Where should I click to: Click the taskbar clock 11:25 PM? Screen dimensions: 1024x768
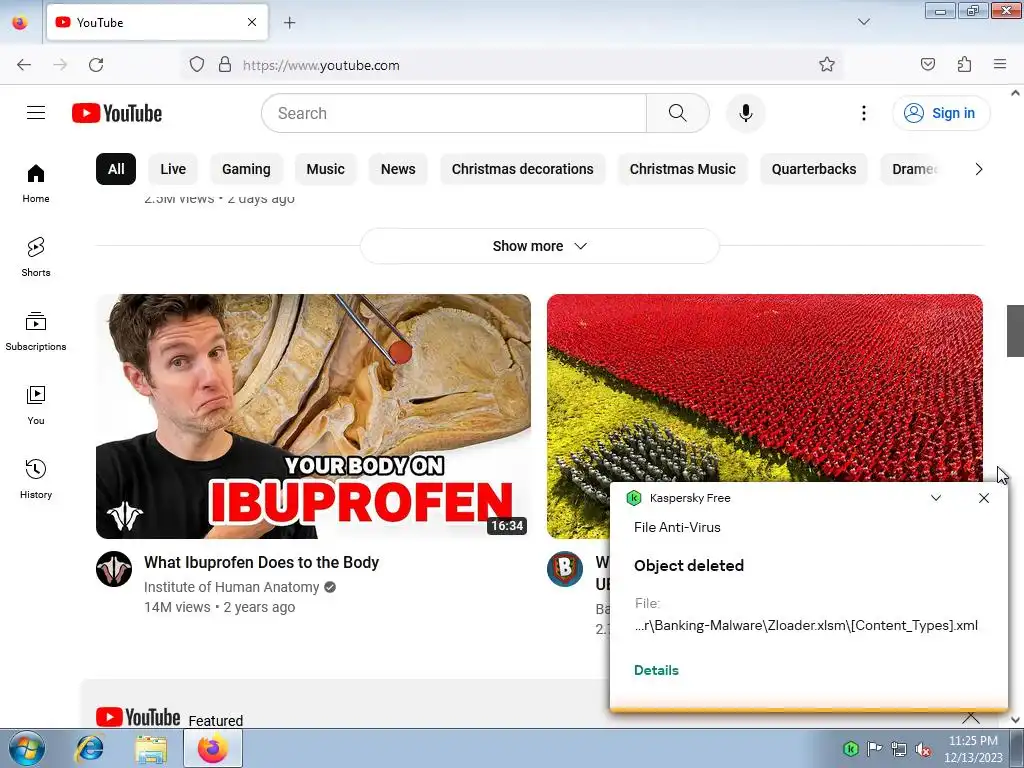(973, 741)
